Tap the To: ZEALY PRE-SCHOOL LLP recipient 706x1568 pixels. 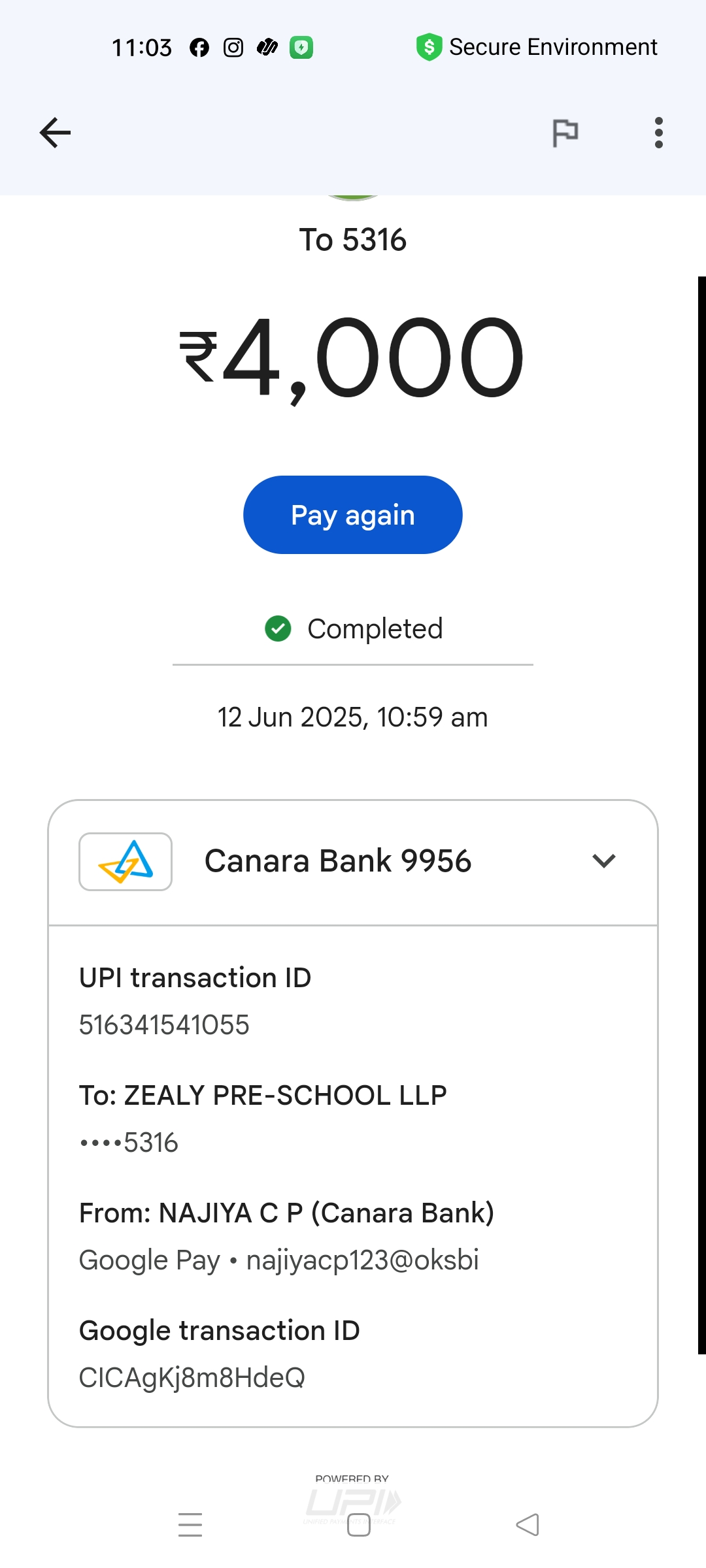263,1096
